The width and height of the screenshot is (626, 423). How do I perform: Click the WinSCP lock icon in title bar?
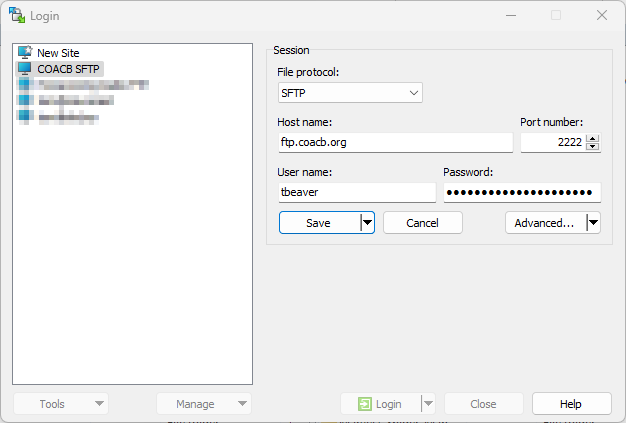pyautogui.click(x=16, y=15)
